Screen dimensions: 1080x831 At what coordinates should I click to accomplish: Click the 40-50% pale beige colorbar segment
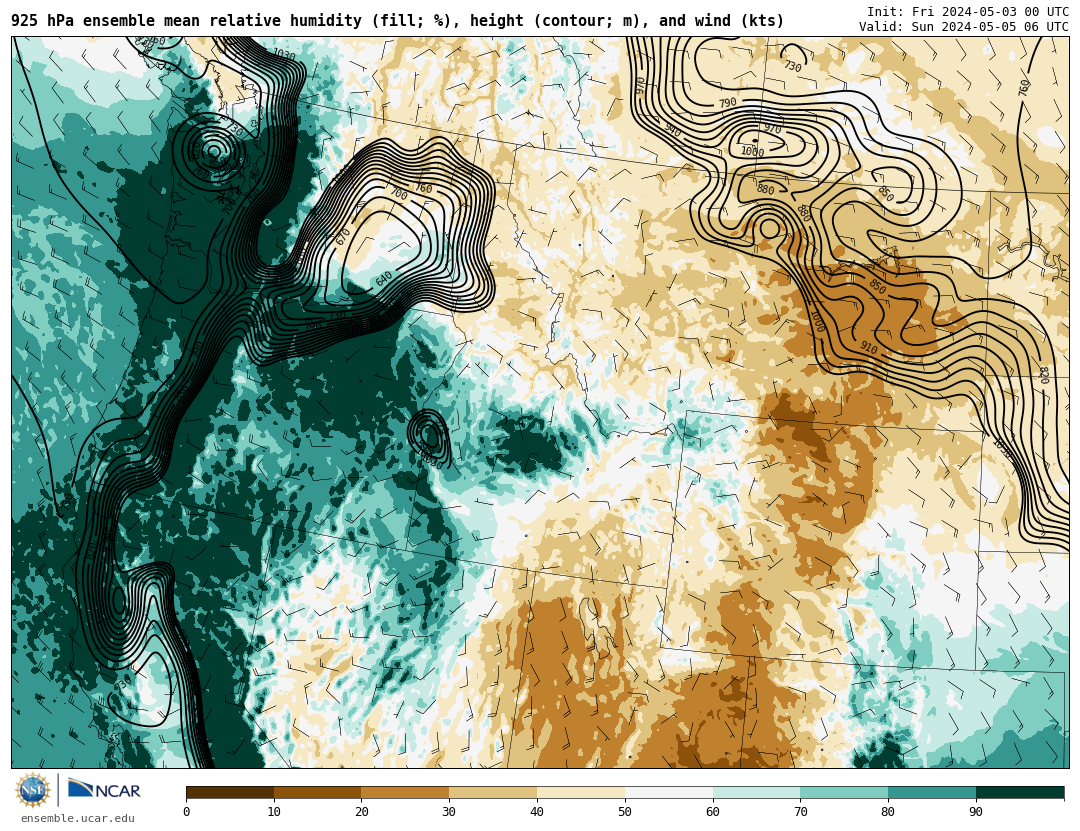pos(581,792)
